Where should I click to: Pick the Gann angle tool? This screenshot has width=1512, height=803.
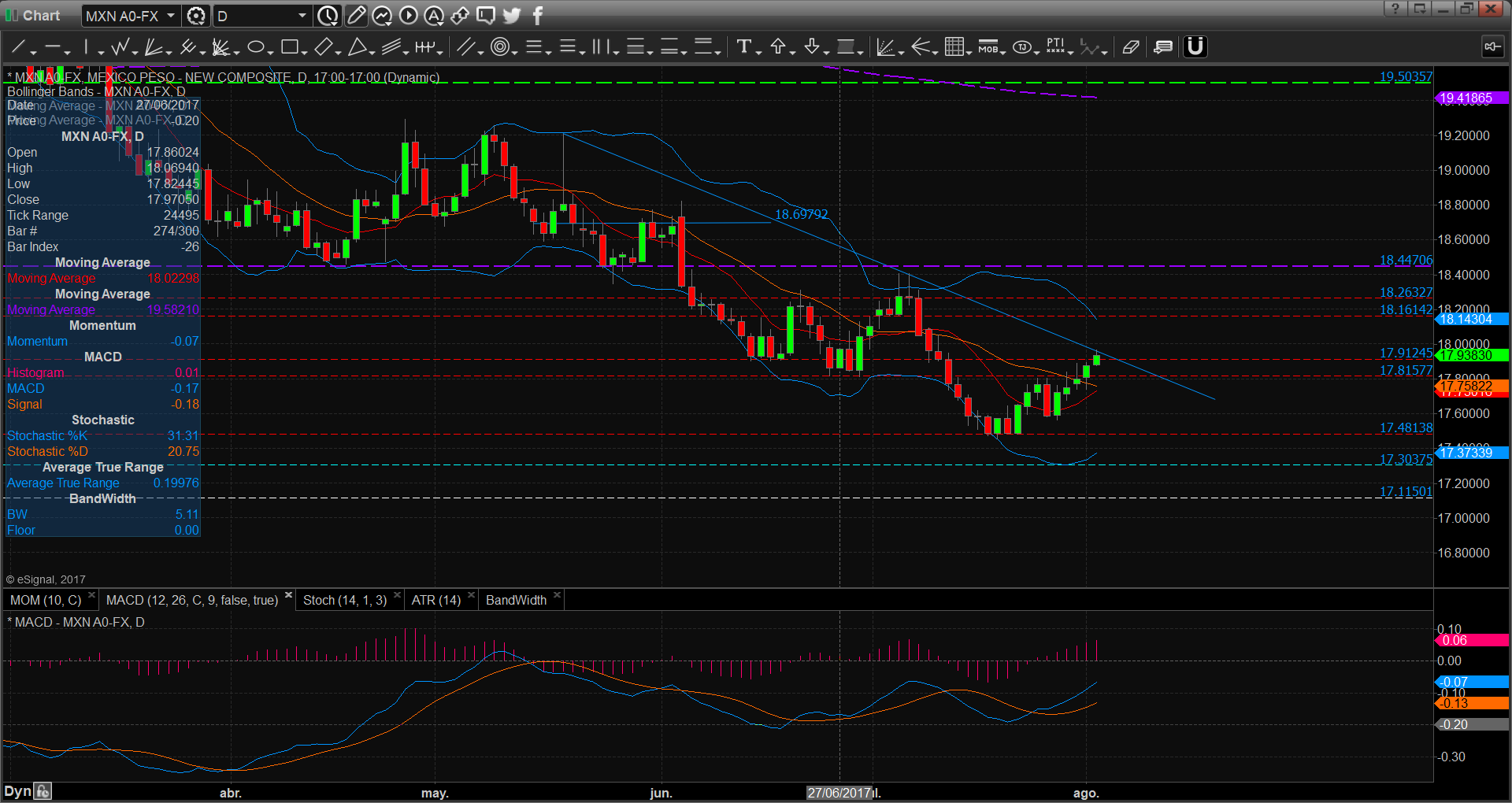coord(221,47)
